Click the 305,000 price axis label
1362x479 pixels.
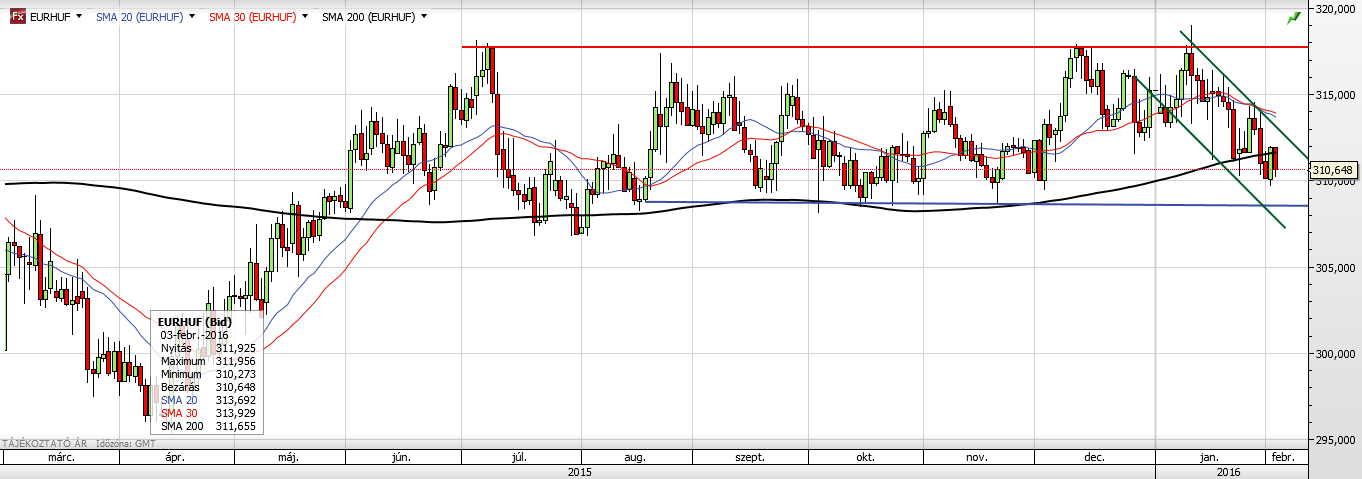[x=1336, y=267]
